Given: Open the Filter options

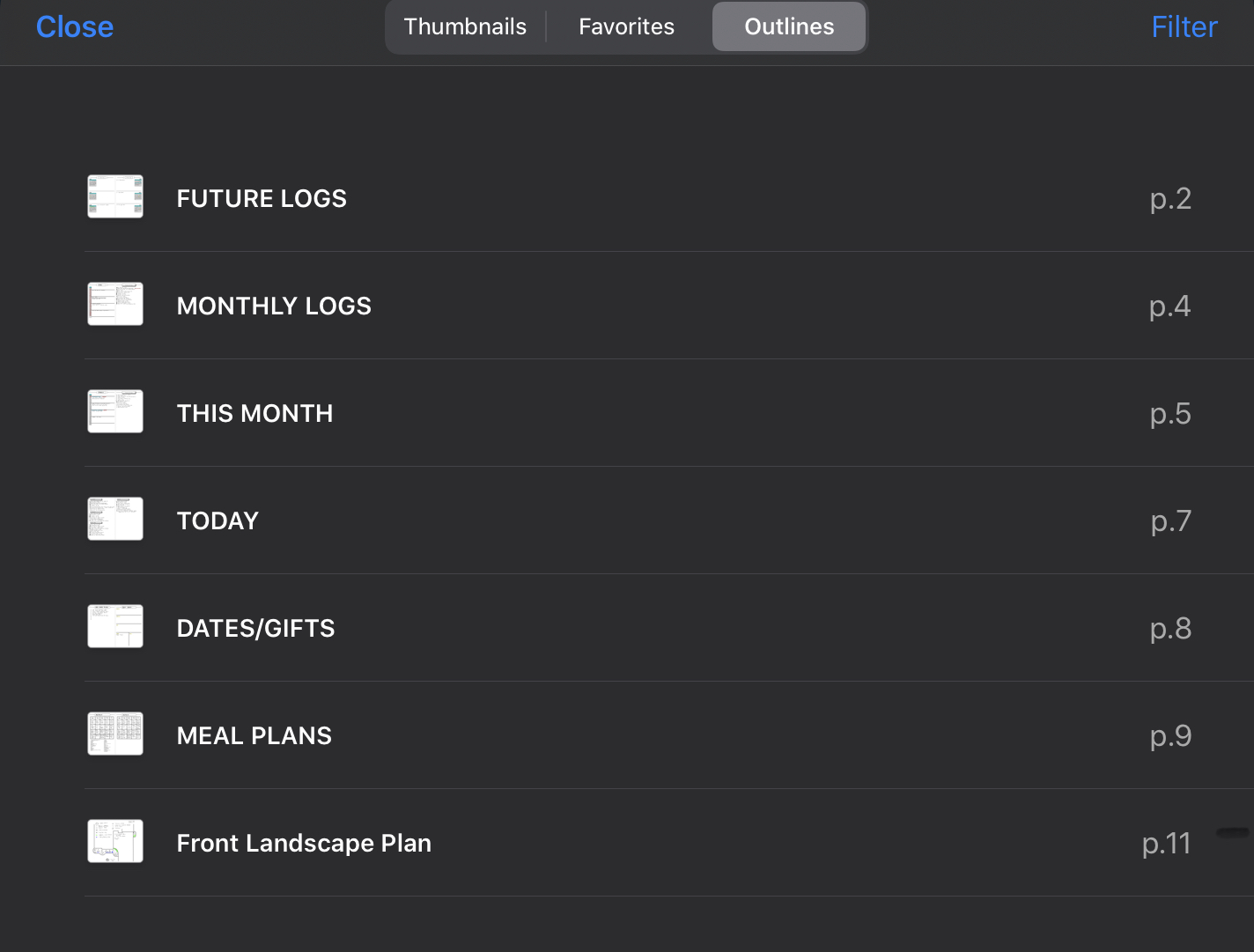Looking at the screenshot, I should pos(1184,27).
